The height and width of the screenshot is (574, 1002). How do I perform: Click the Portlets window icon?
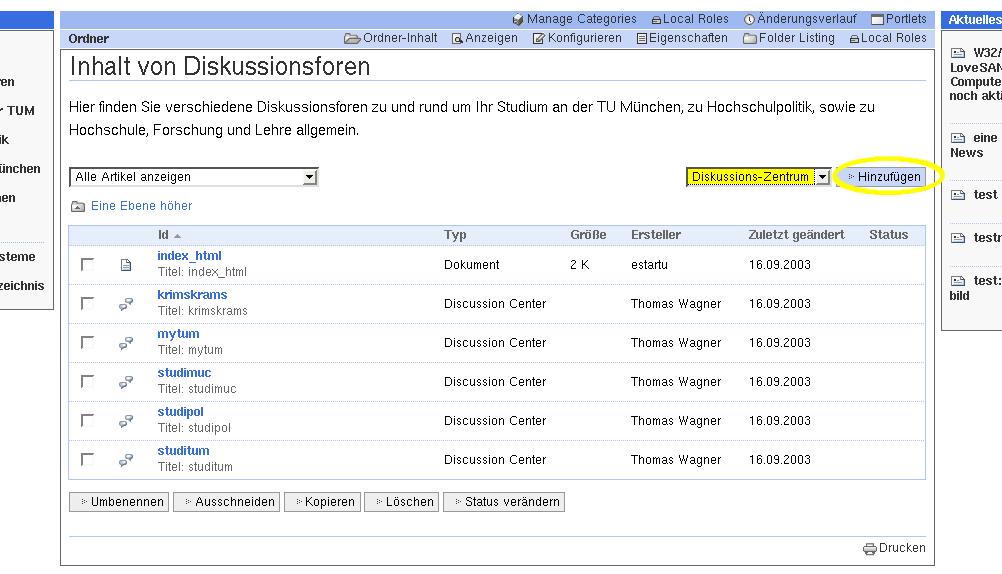click(x=877, y=19)
